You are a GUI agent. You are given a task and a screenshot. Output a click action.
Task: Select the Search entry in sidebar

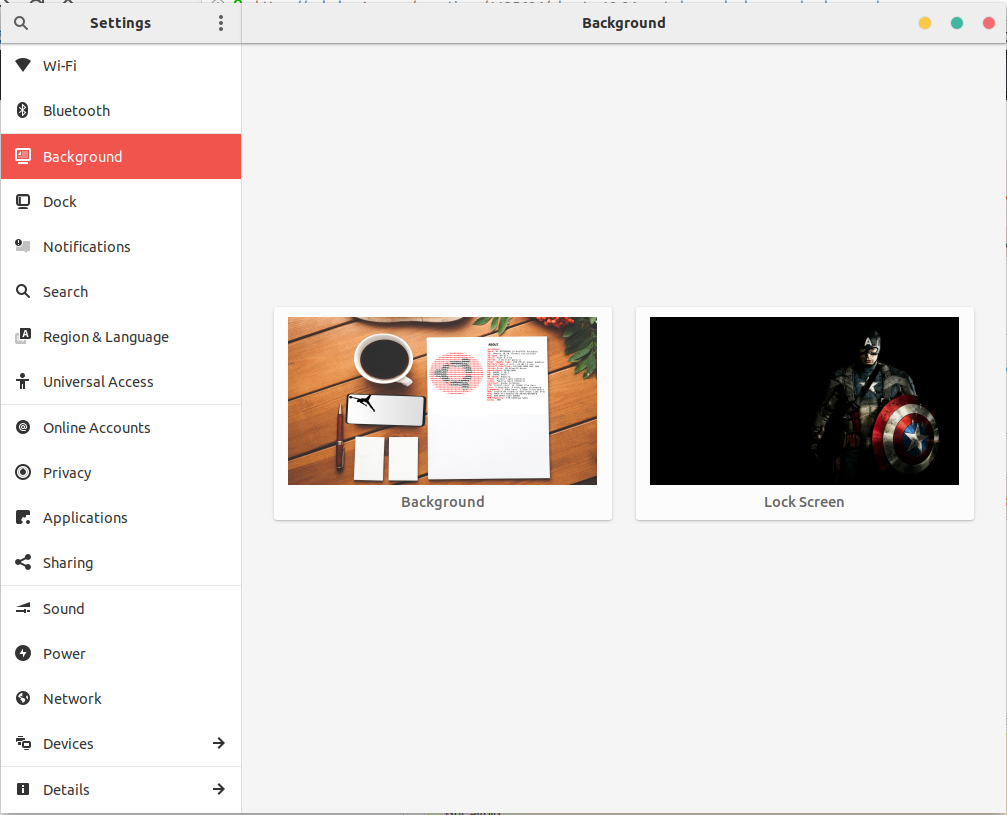(x=65, y=292)
